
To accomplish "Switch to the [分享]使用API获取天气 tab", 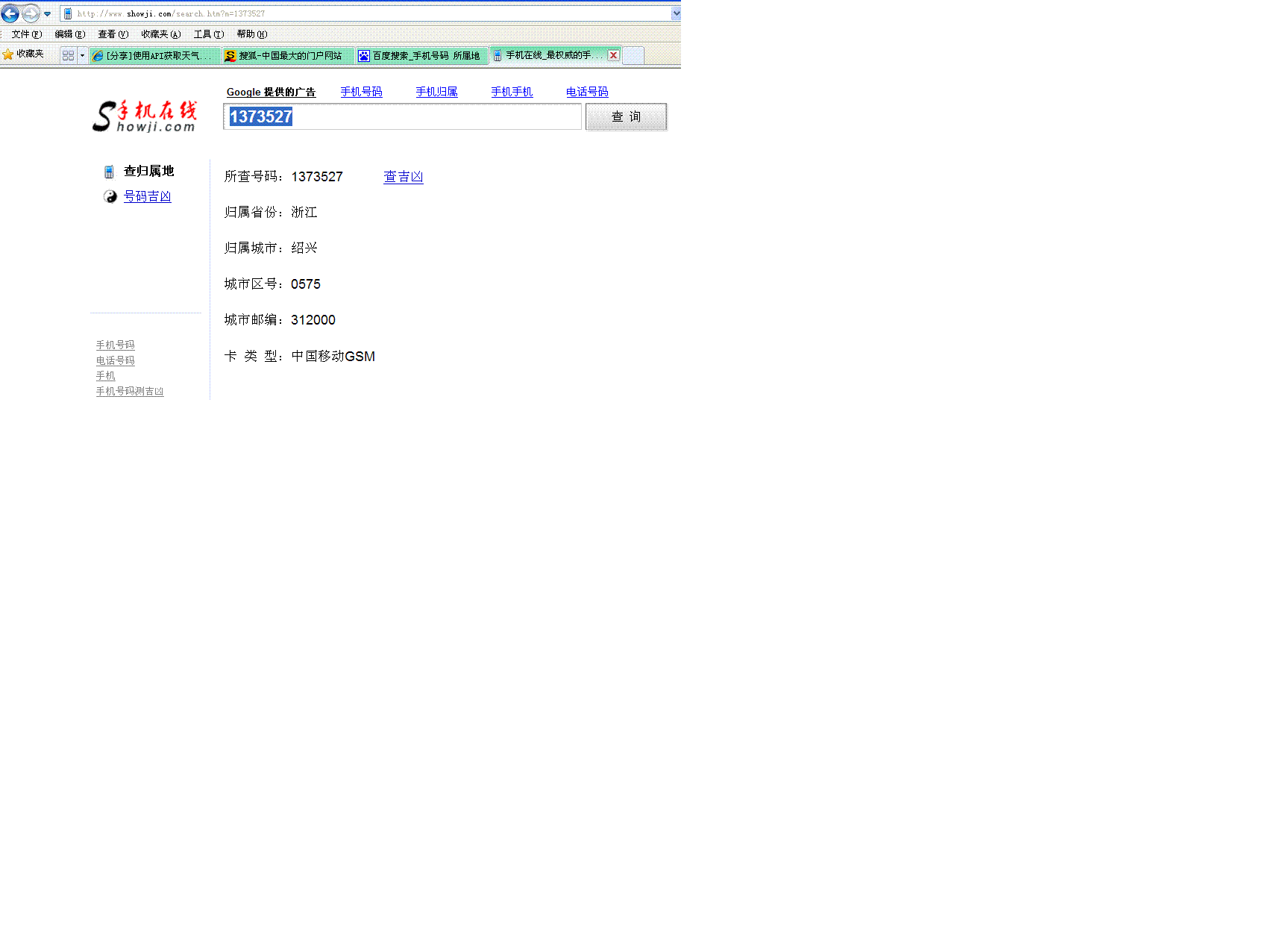I will coord(154,56).
